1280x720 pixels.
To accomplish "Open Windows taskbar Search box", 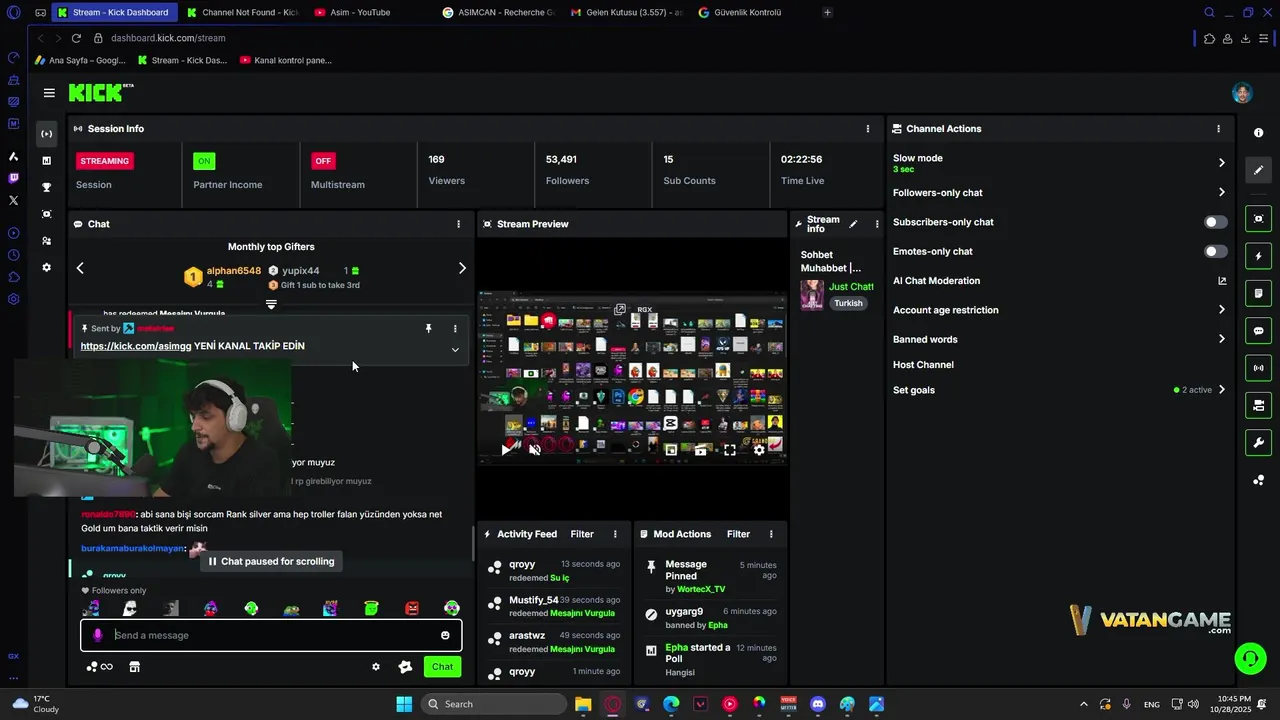I will pyautogui.click(x=494, y=704).
